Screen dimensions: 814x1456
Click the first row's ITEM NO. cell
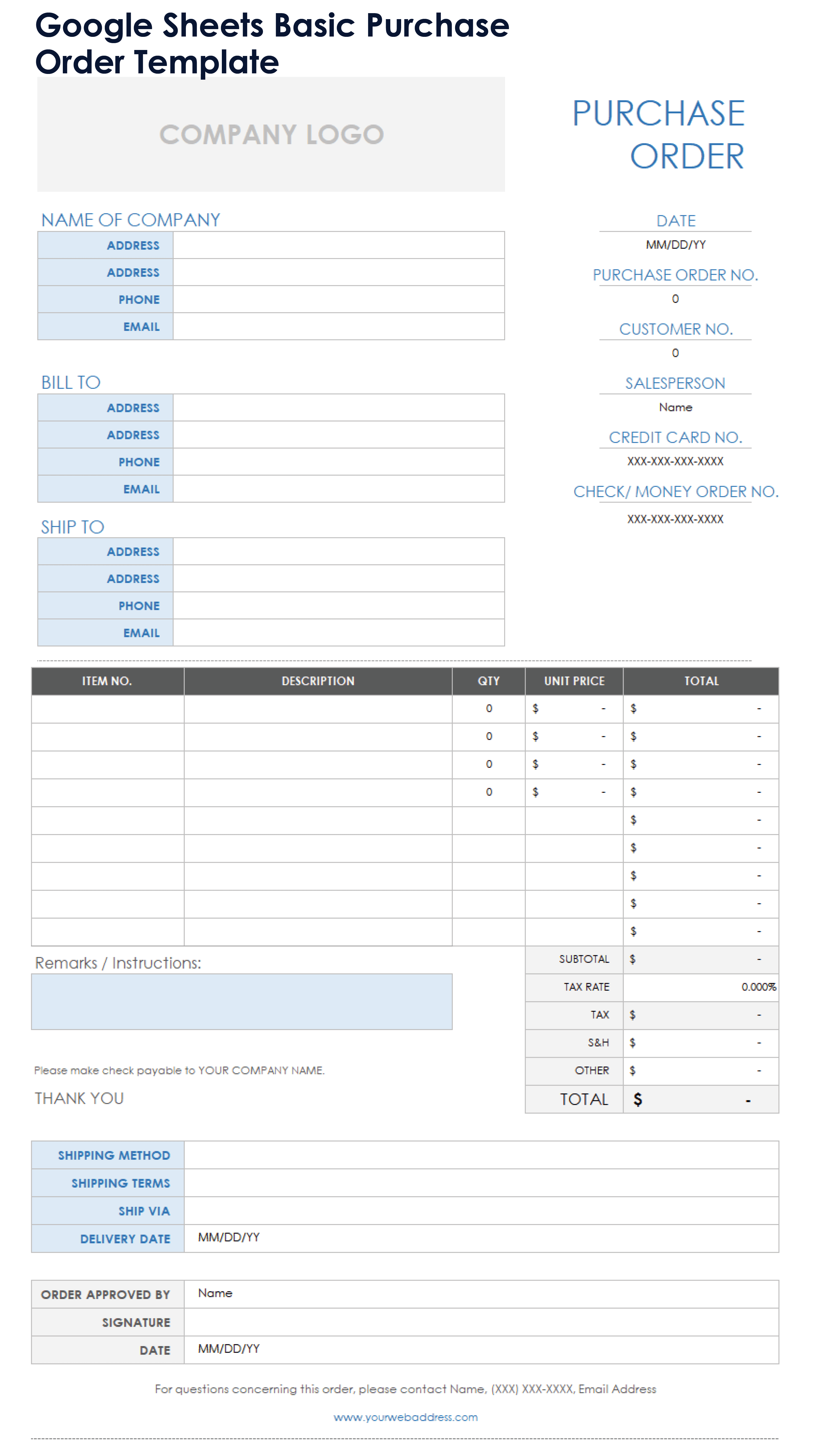(x=107, y=709)
